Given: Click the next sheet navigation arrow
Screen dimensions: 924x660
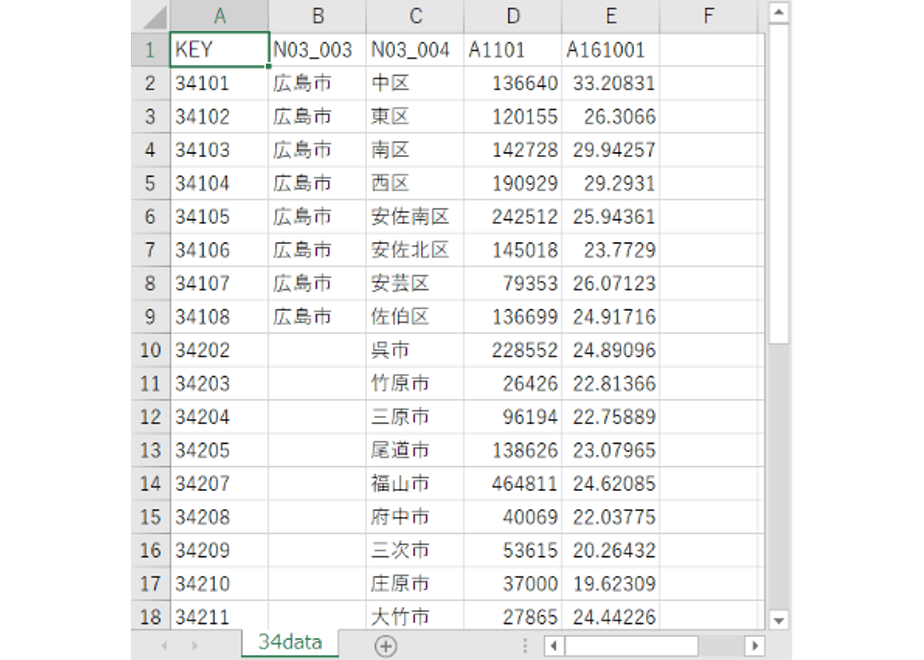Looking at the screenshot, I should (194, 646).
